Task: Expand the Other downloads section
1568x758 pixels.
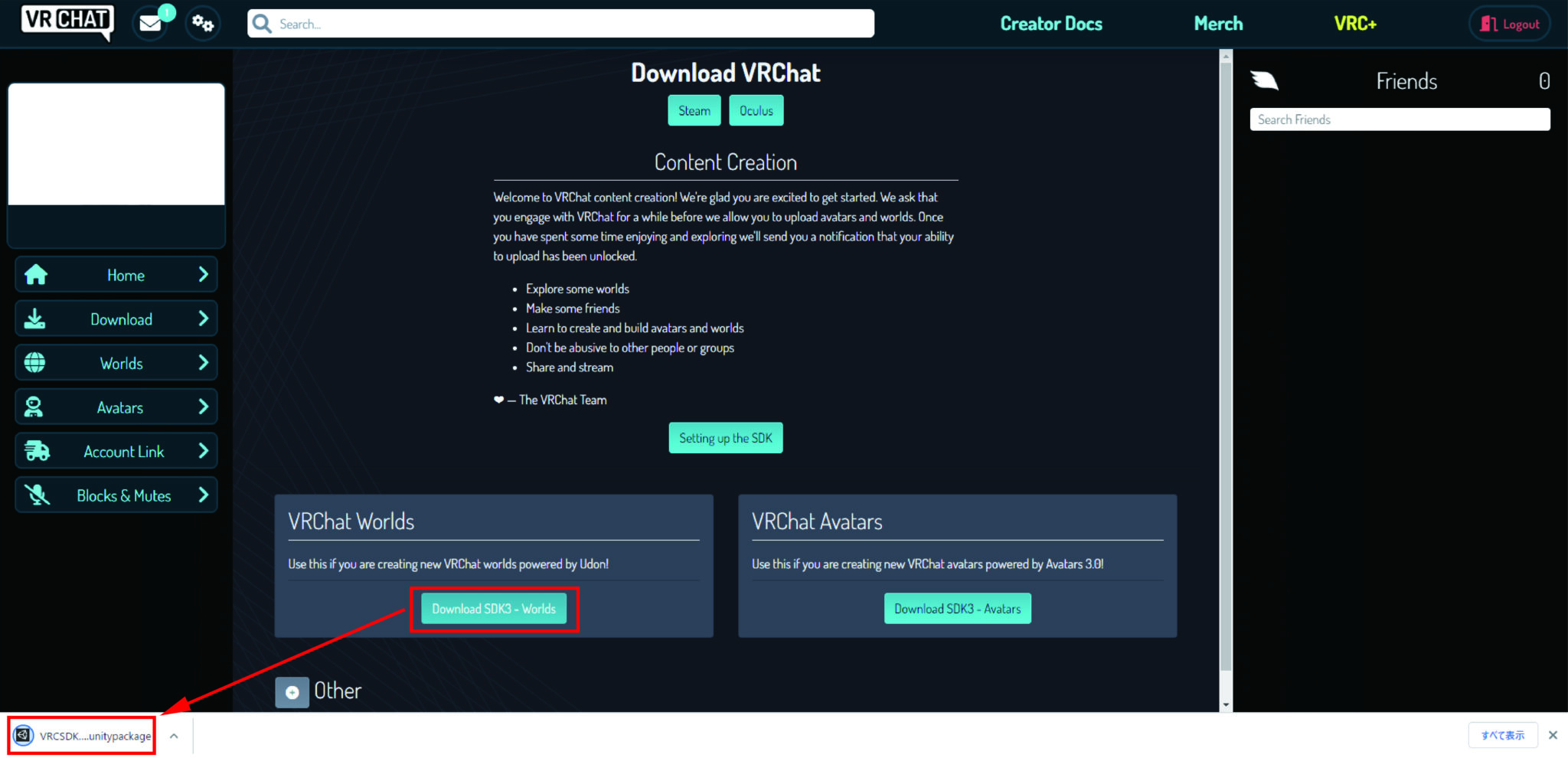Action: click(292, 691)
